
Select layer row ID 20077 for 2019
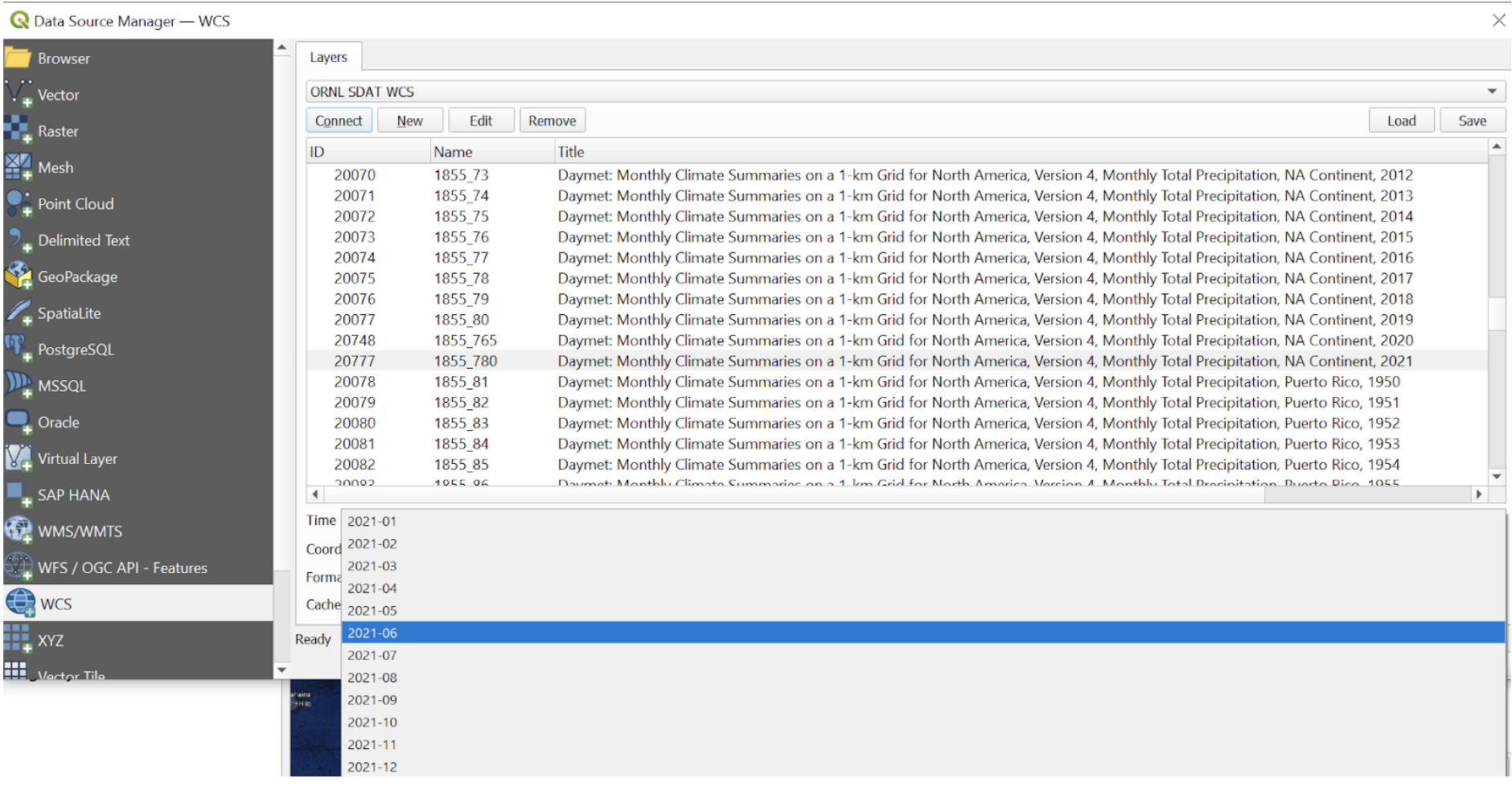click(x=897, y=319)
